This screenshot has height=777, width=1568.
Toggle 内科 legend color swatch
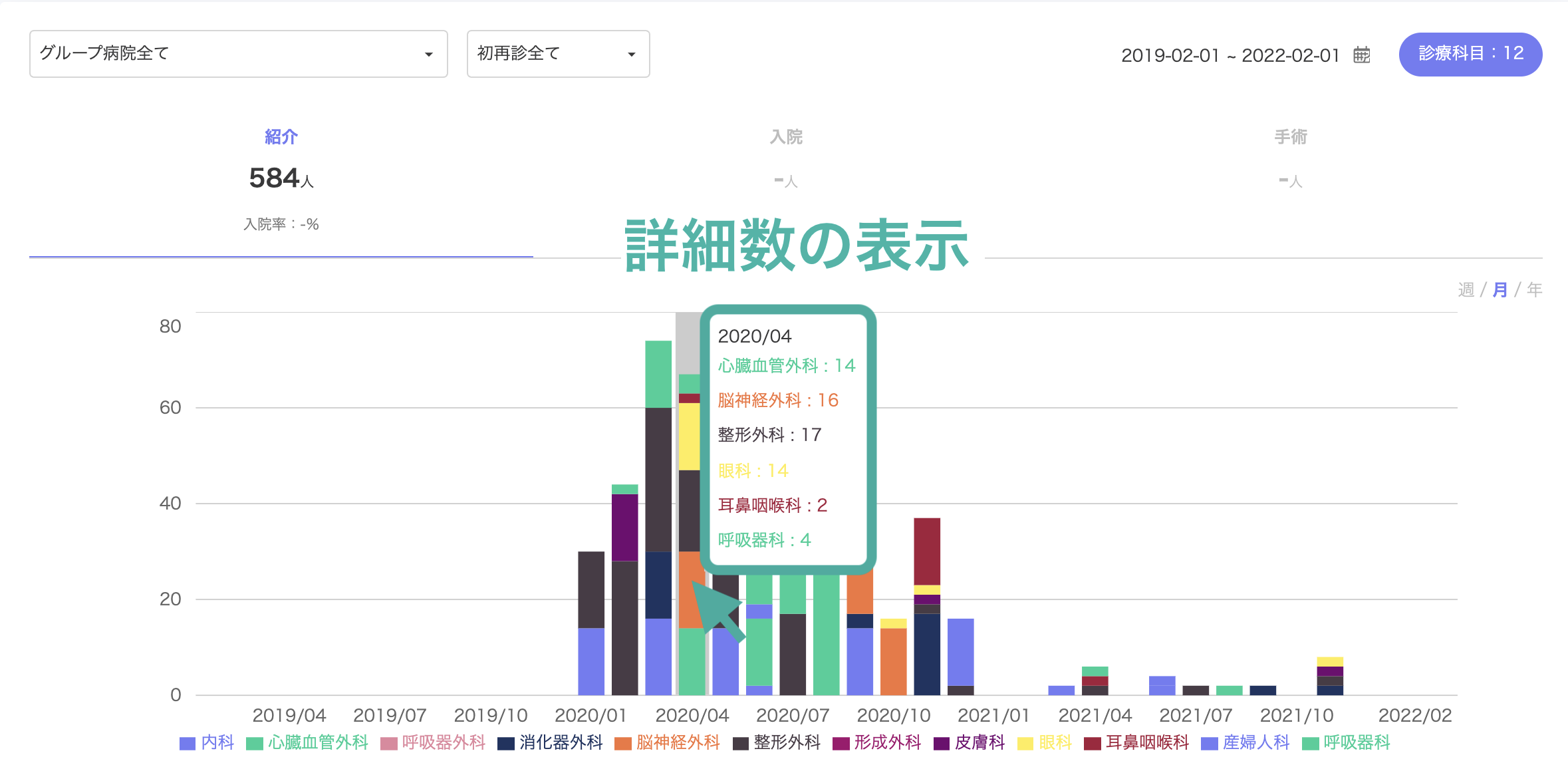tap(188, 743)
